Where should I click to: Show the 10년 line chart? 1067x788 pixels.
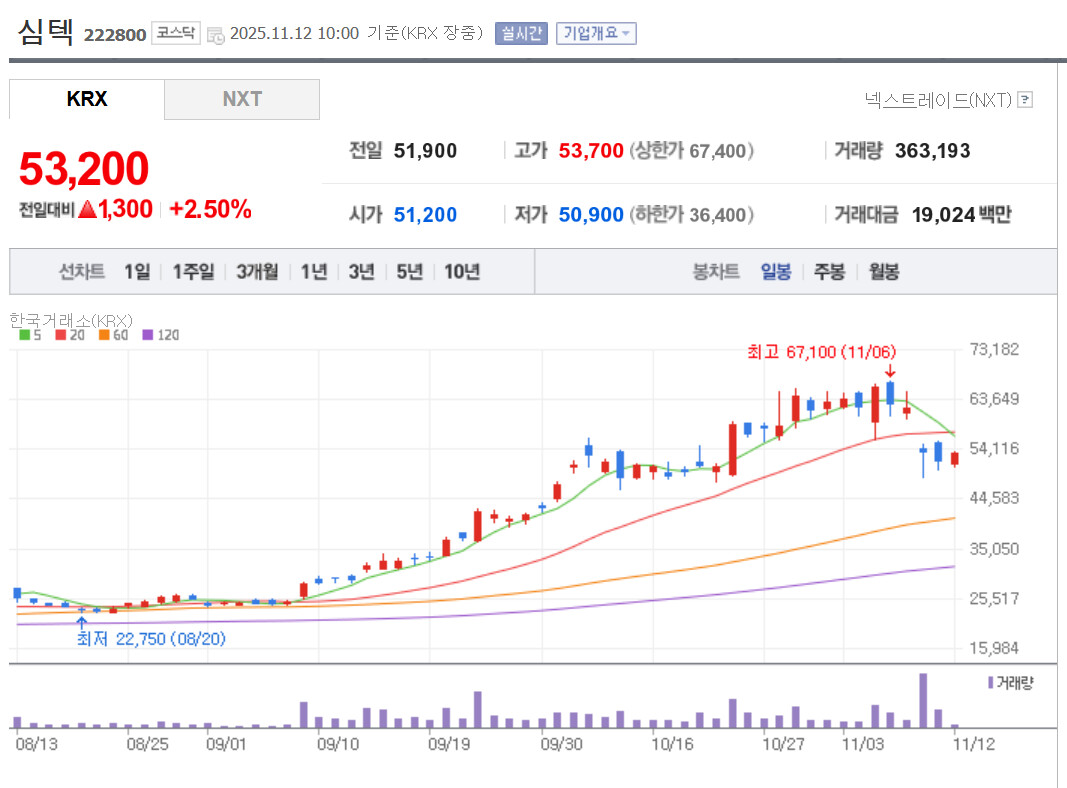point(462,272)
